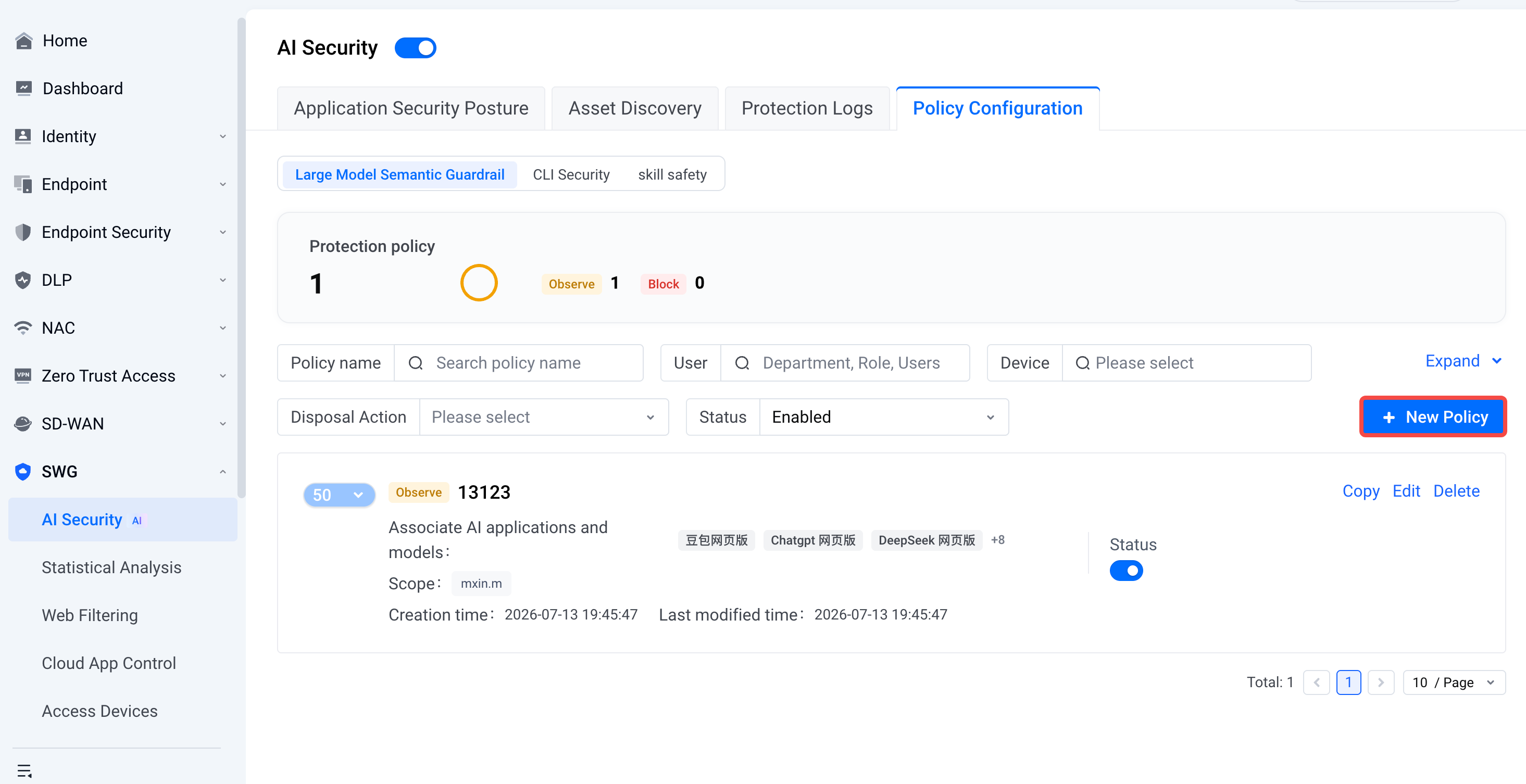Viewport: 1526px width, 784px height.
Task: Open the Status Enabled dropdown
Action: tap(884, 417)
